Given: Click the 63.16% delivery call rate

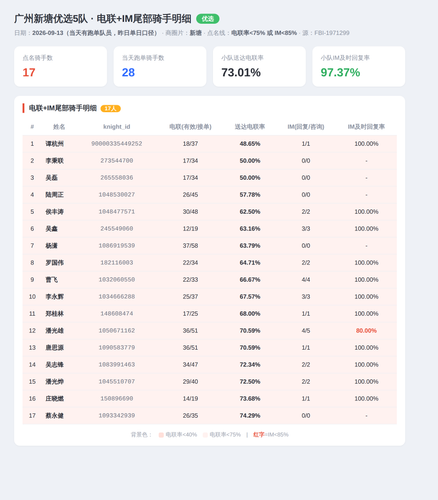Looking at the screenshot, I should pos(250,229).
